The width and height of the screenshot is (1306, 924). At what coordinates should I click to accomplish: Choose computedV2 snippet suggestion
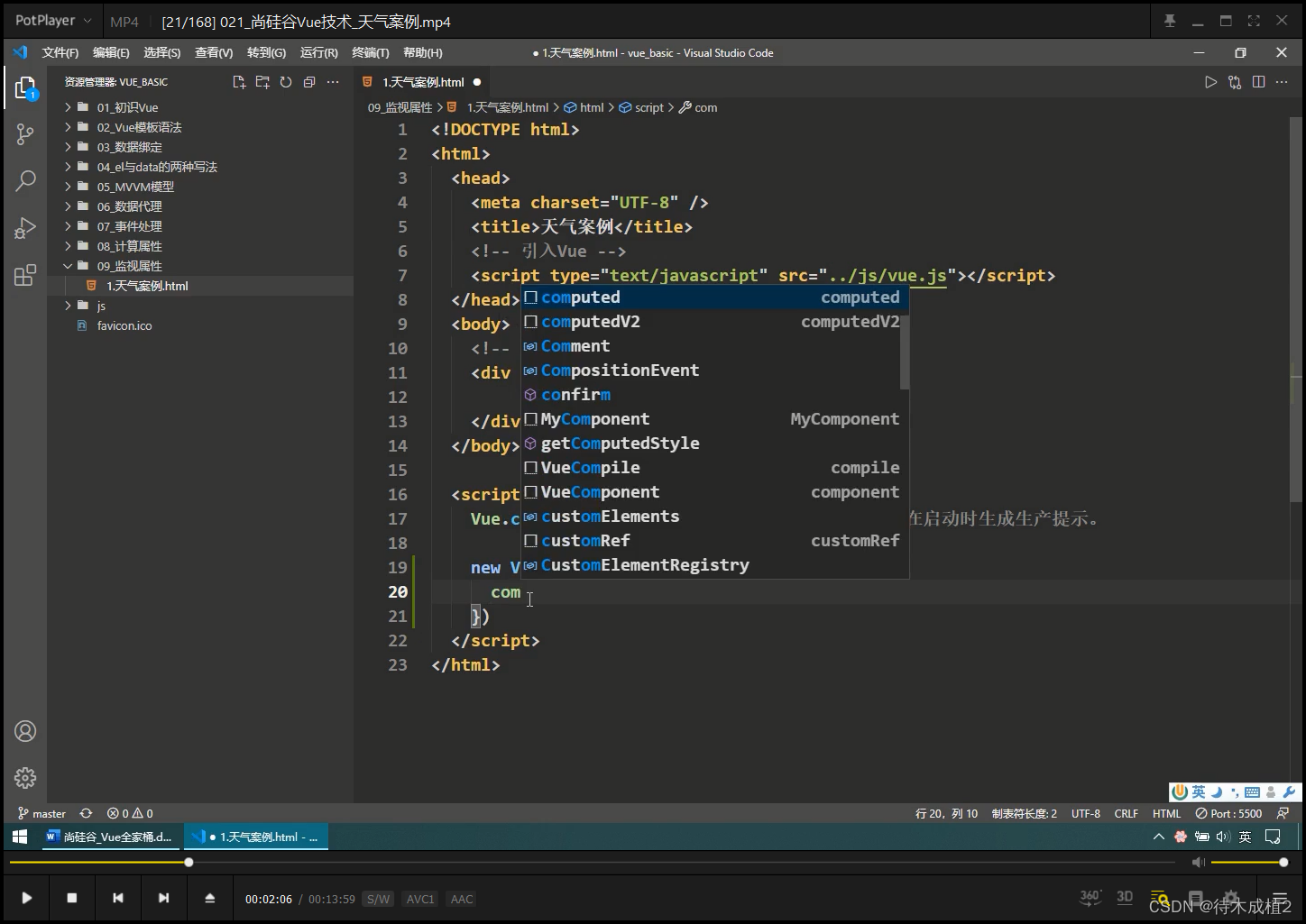[711, 322]
